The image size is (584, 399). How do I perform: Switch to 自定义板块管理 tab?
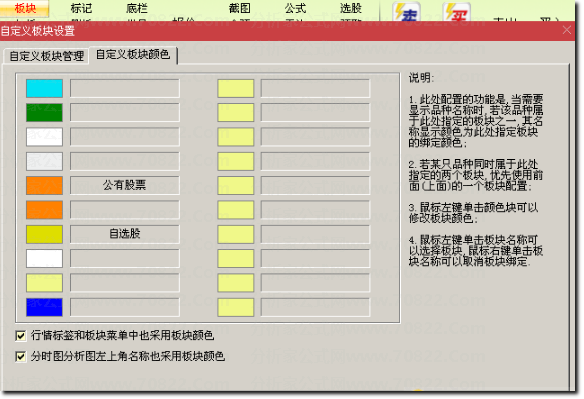click(x=47, y=56)
